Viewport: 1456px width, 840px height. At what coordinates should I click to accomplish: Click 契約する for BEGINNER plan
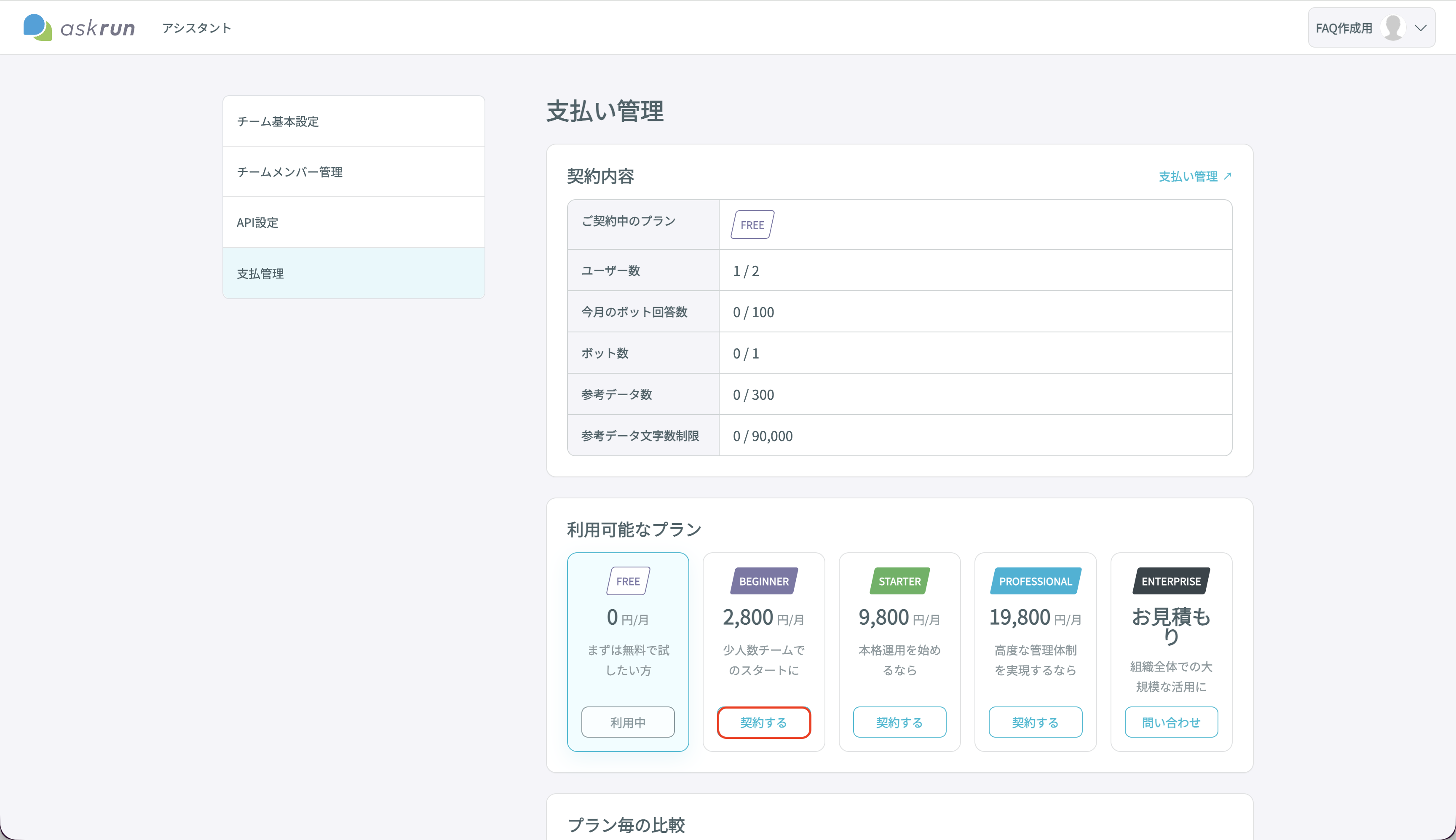click(764, 722)
